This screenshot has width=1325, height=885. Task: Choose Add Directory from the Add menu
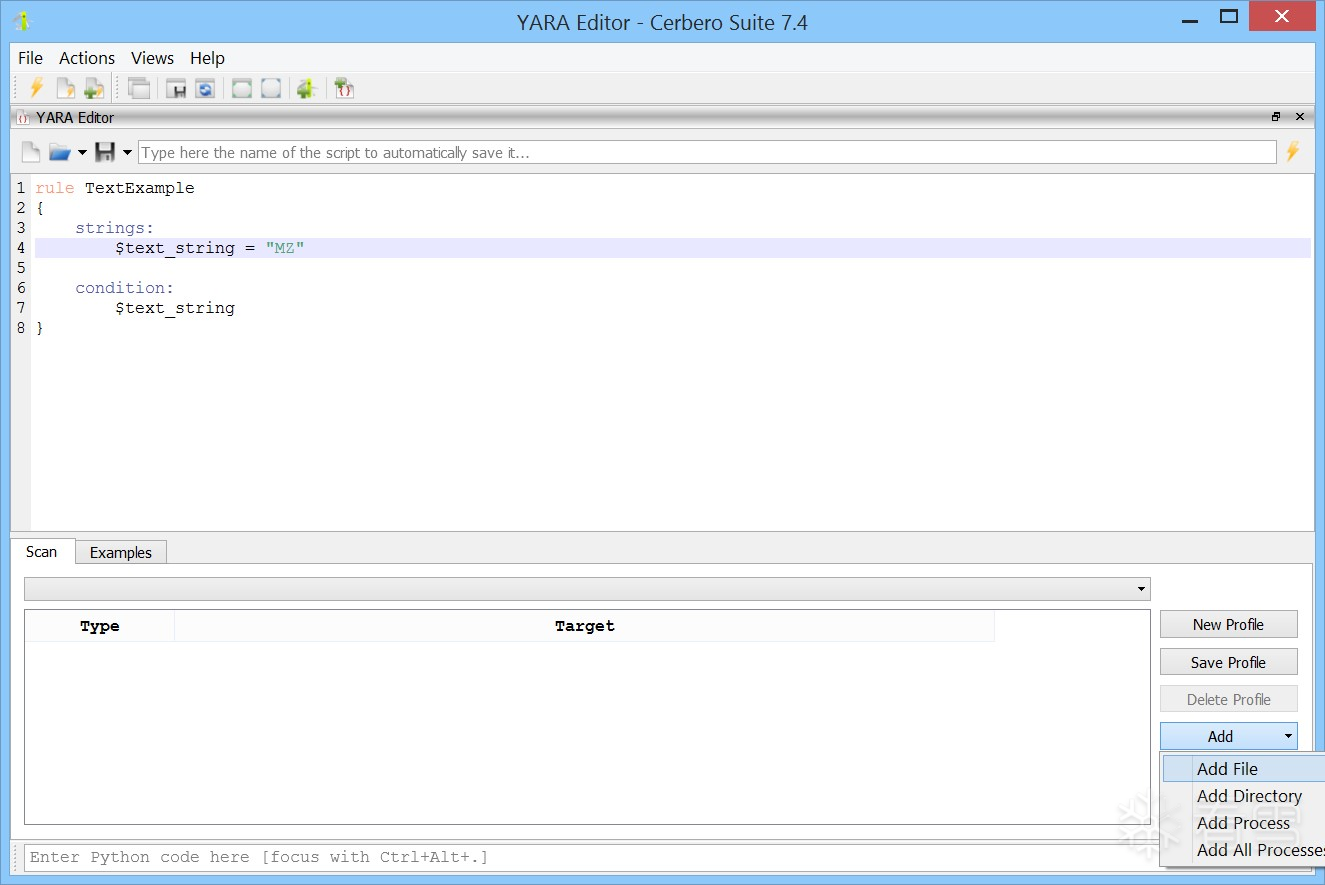[1244, 796]
